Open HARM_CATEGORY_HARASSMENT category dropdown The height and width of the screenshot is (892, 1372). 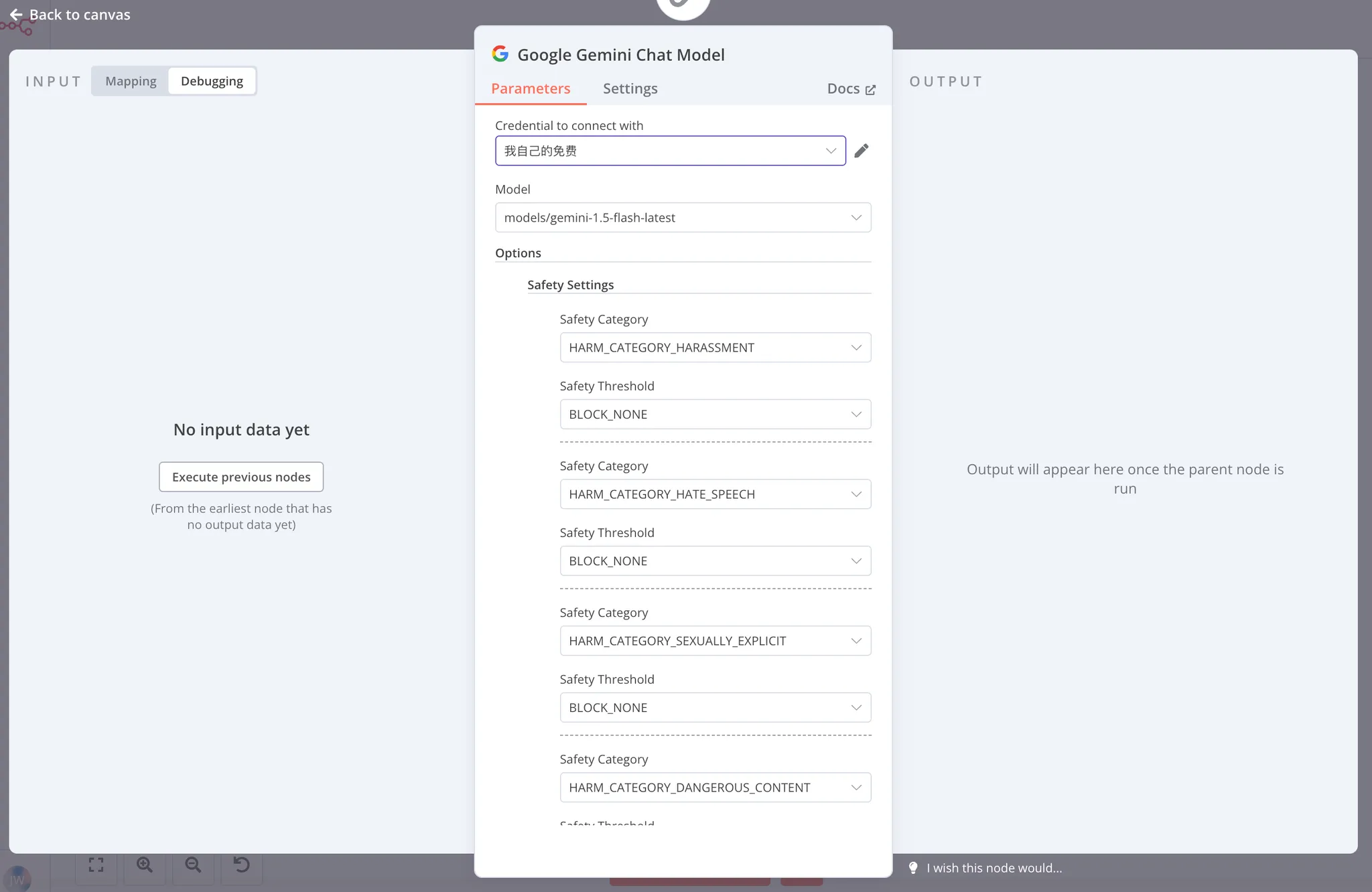click(x=715, y=348)
